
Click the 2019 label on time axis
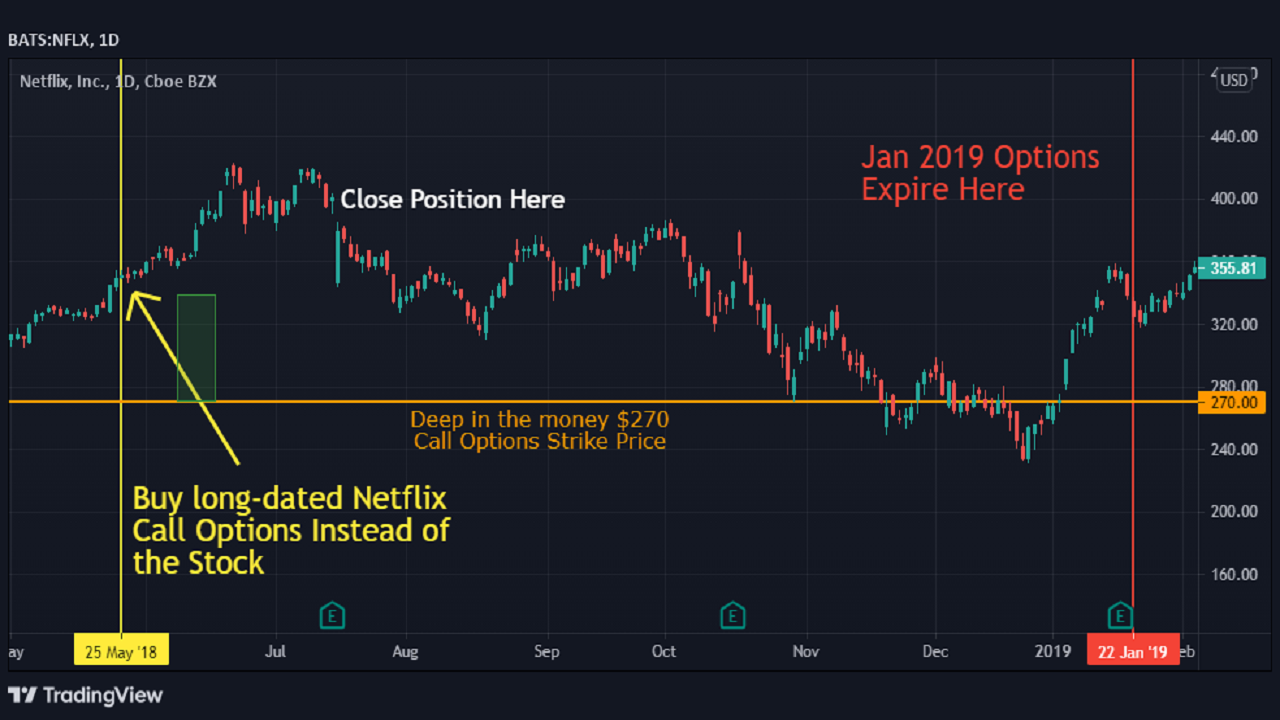tap(1052, 651)
